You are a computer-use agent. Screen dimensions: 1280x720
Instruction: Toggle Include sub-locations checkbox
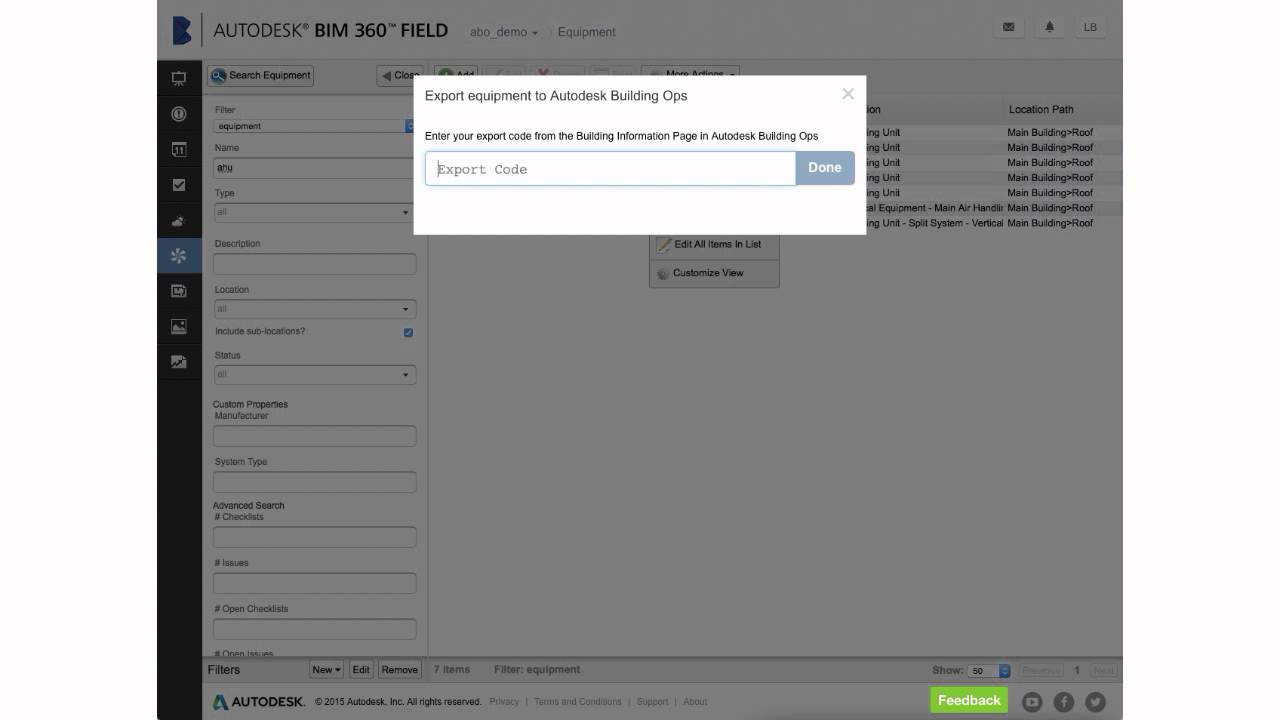click(408, 332)
